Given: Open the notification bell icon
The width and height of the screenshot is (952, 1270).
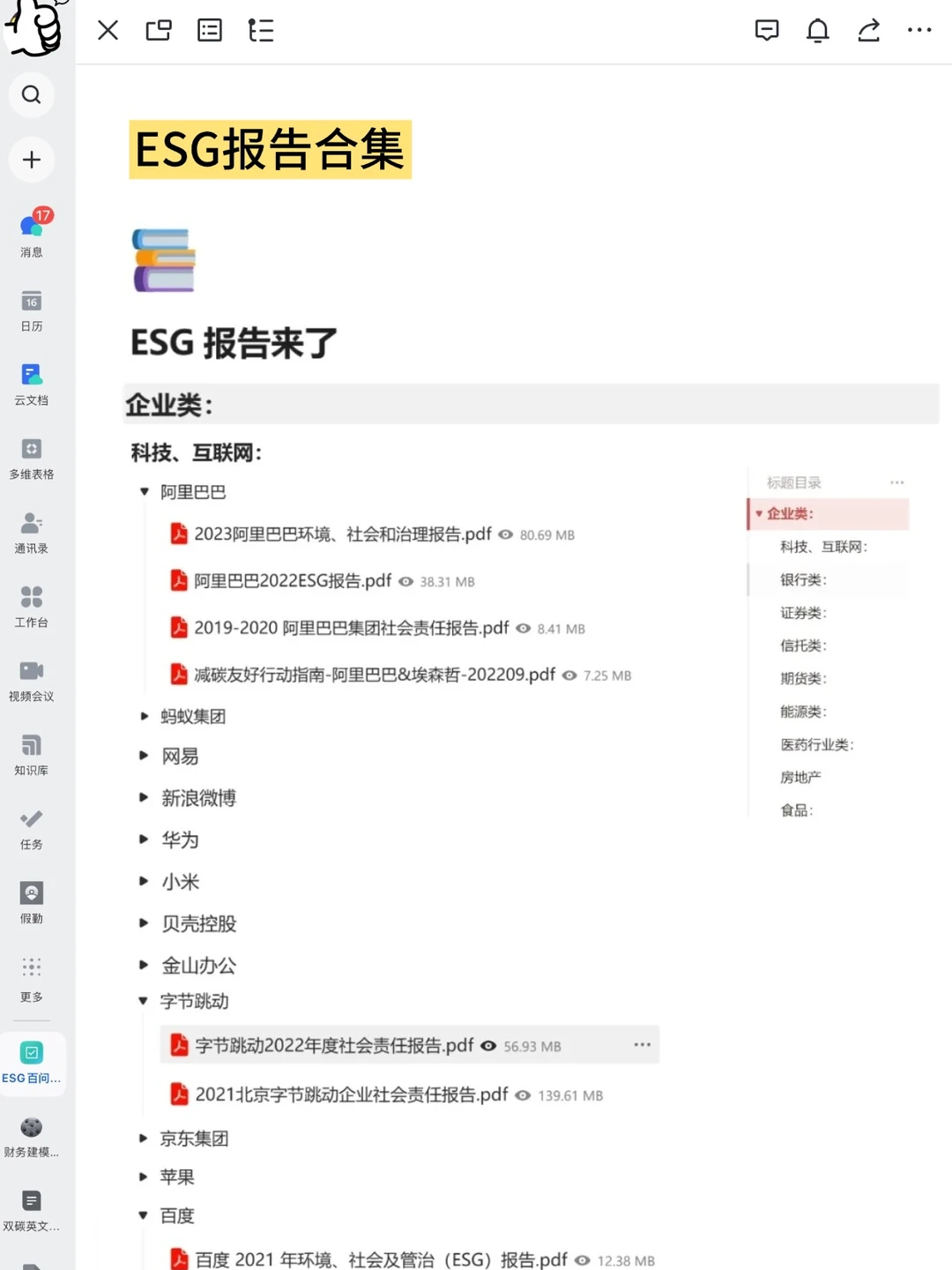Looking at the screenshot, I should (x=818, y=31).
